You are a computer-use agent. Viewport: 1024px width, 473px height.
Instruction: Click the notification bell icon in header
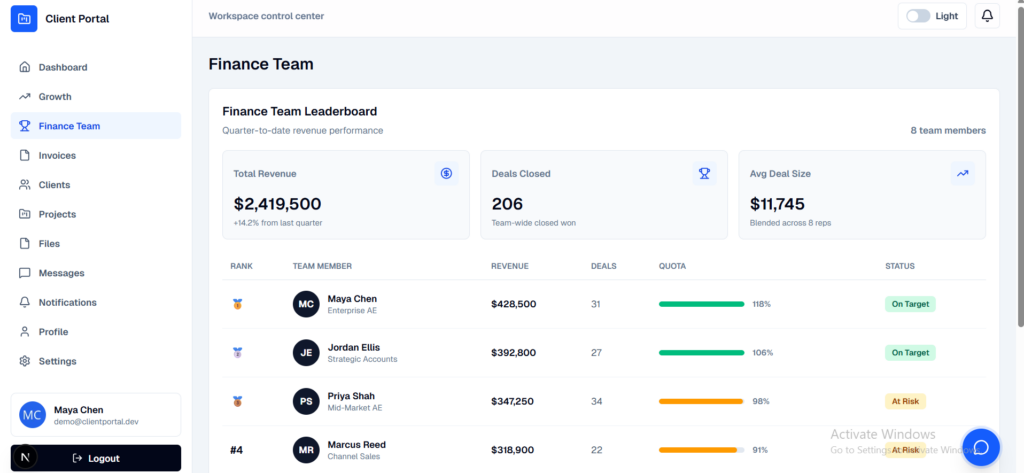[x=987, y=16]
